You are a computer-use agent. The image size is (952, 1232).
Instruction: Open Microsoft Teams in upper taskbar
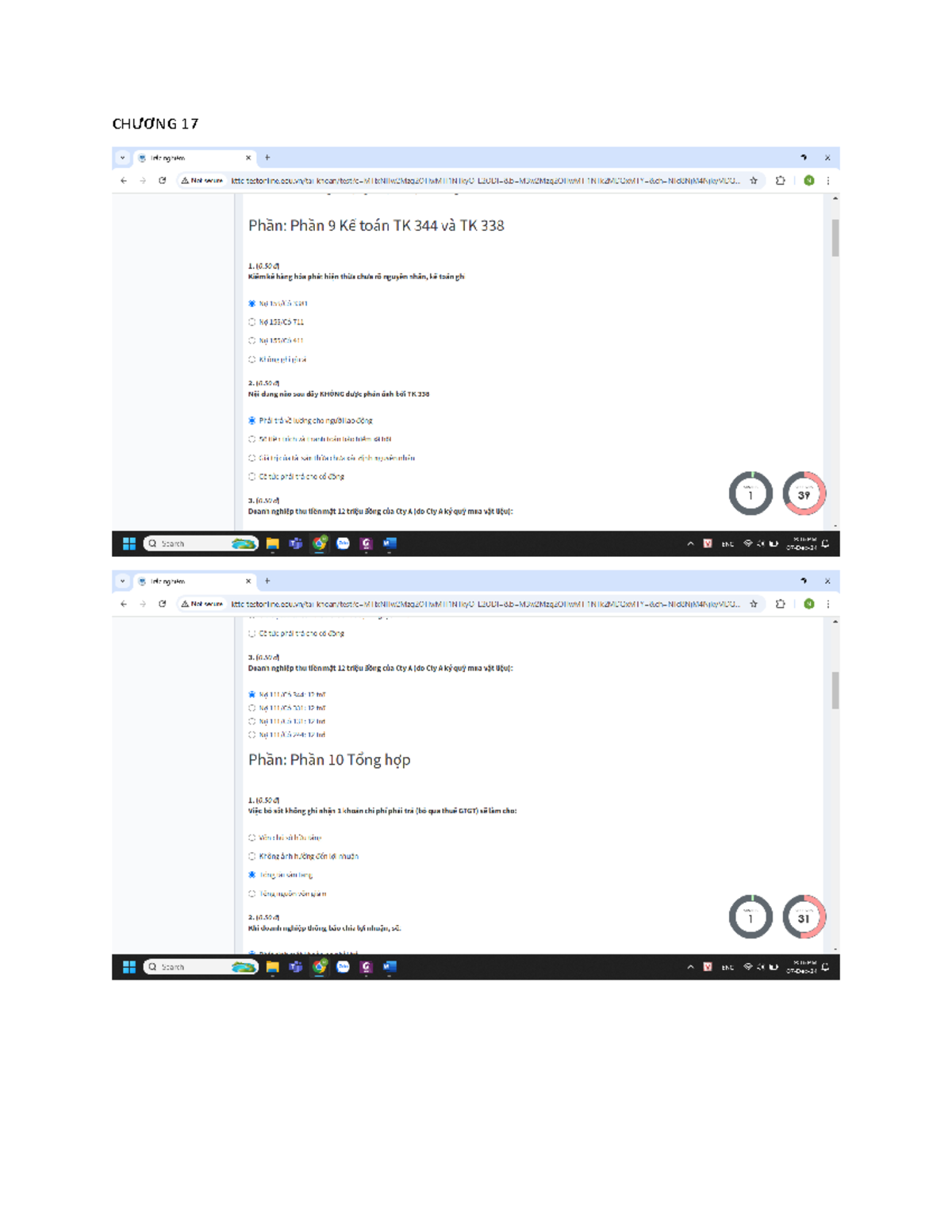point(296,543)
